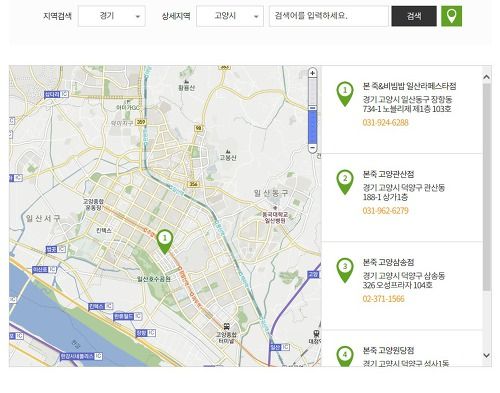The image size is (500, 393).
Task: Click route 356 shield on map
Action: (193, 184)
